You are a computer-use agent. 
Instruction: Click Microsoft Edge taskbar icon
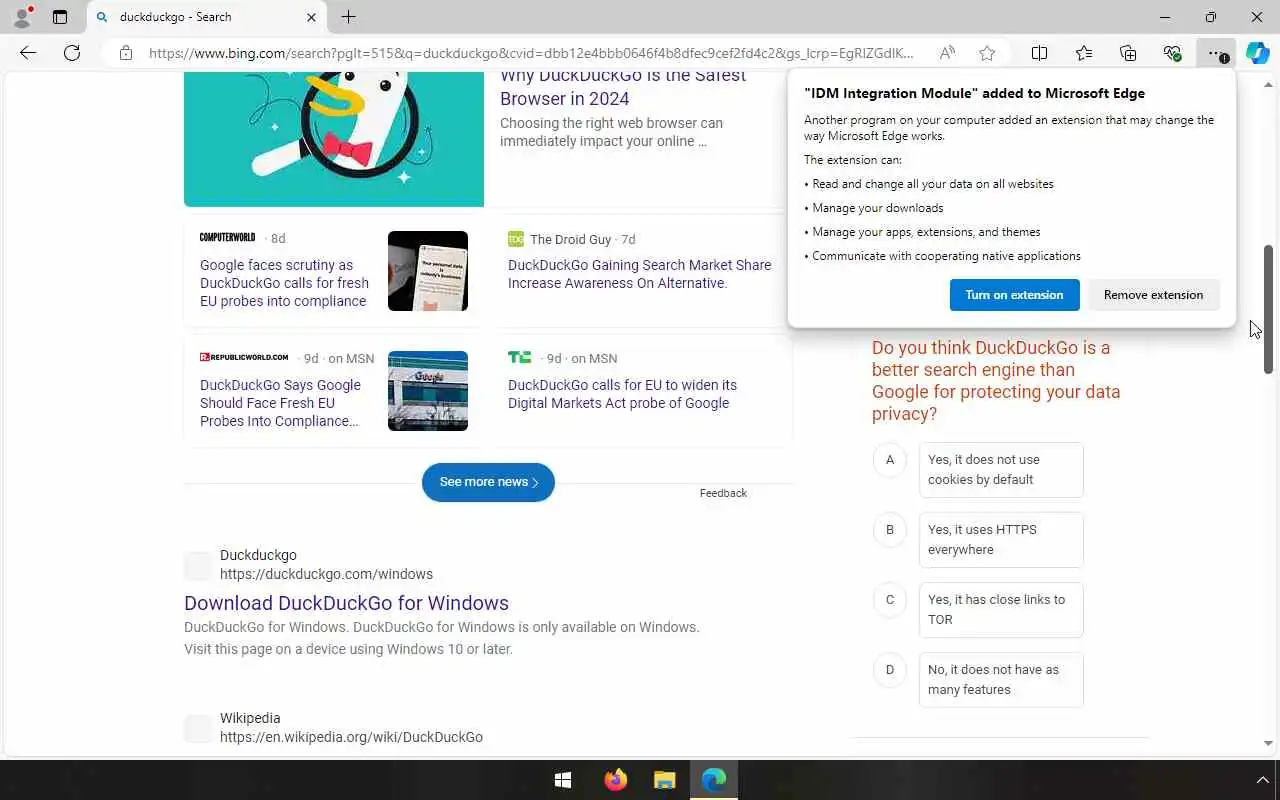[x=714, y=780]
